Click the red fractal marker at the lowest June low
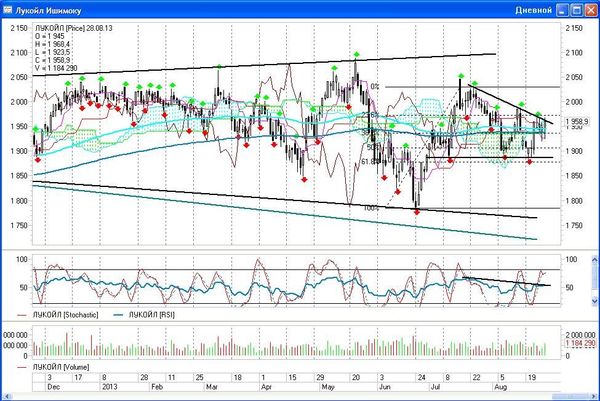 417,212
